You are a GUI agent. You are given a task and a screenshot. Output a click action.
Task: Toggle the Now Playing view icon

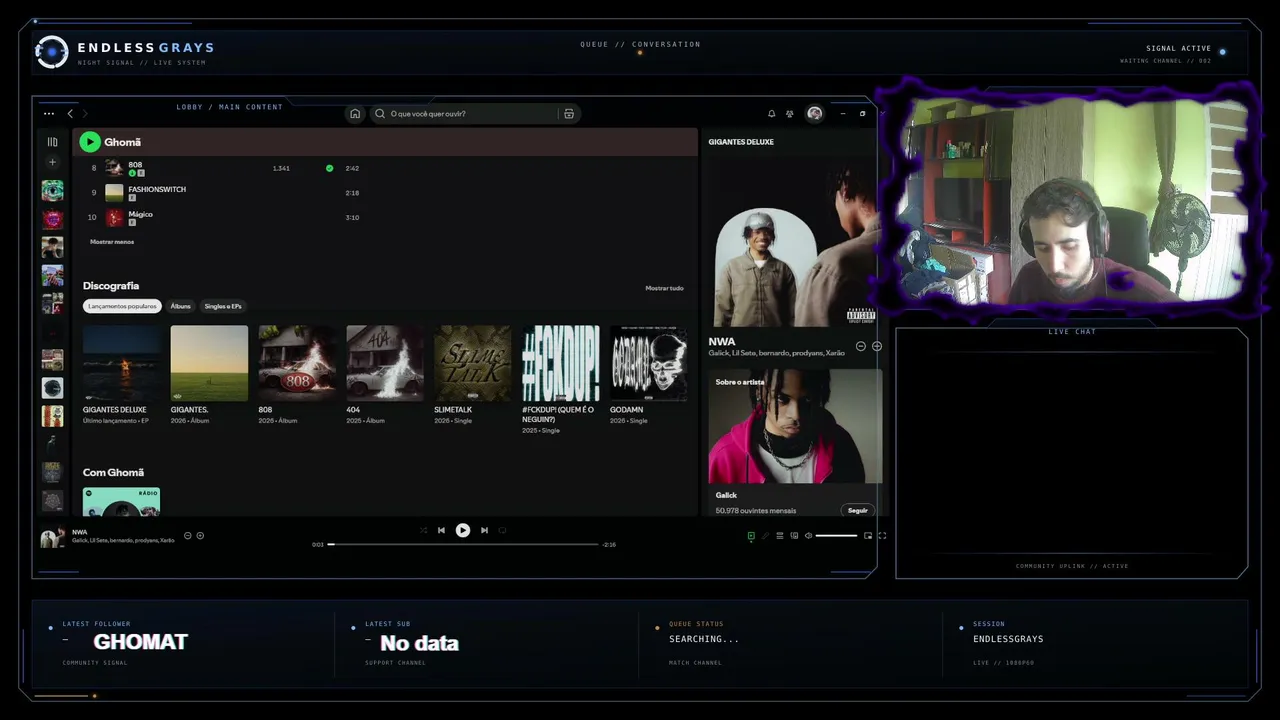click(x=751, y=536)
